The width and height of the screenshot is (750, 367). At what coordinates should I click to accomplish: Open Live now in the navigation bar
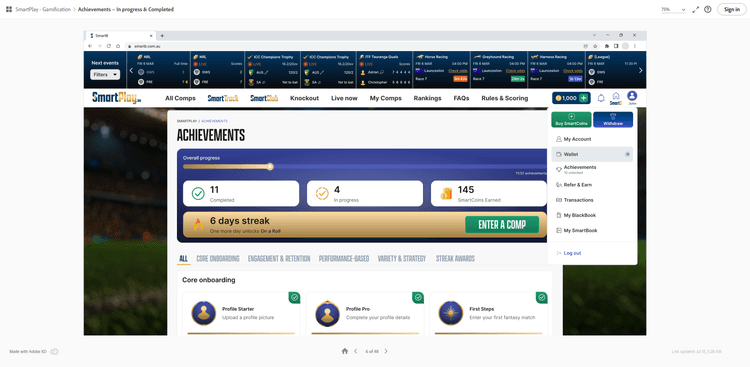tap(344, 98)
